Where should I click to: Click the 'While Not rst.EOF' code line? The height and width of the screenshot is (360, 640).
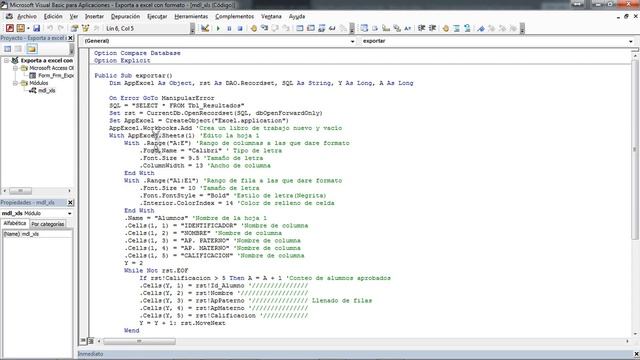[156, 271]
